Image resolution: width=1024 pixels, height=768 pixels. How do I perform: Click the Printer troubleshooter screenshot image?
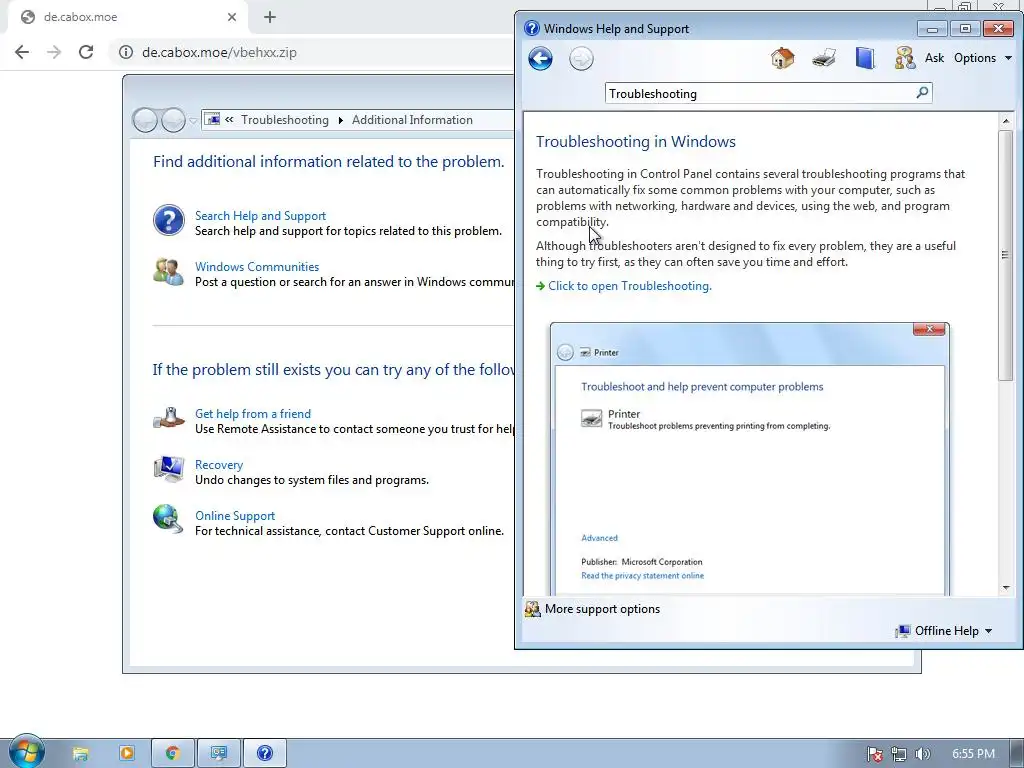pyautogui.click(x=750, y=458)
